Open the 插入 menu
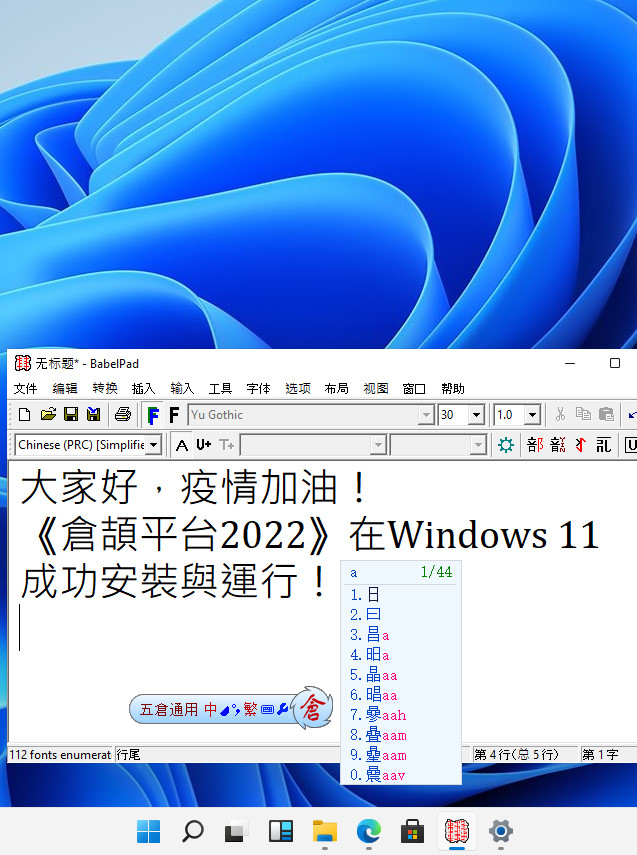 click(x=143, y=388)
